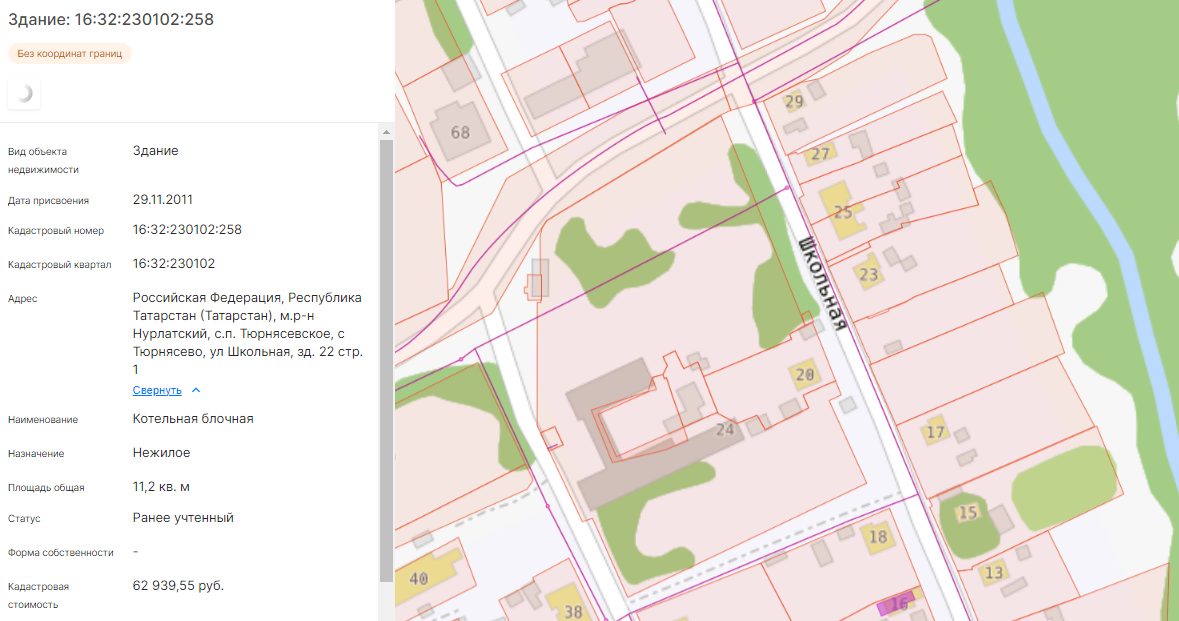Click the purple highlighted building 16

896,603
